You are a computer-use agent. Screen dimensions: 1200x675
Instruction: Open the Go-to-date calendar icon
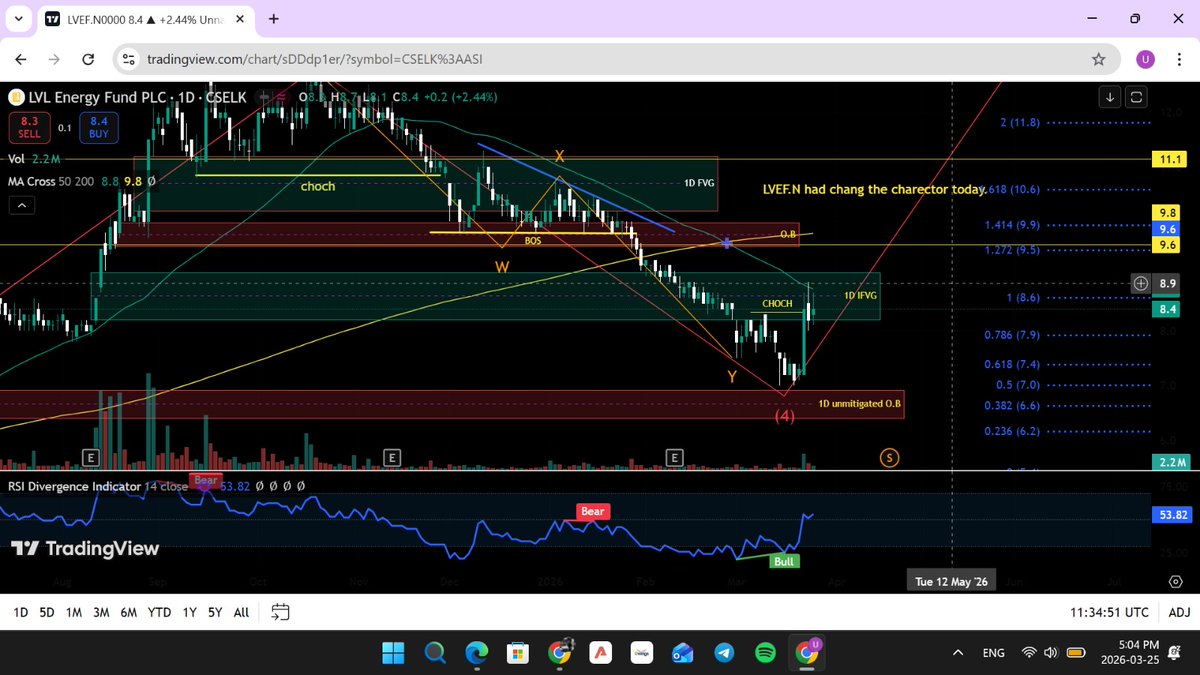[x=279, y=611]
